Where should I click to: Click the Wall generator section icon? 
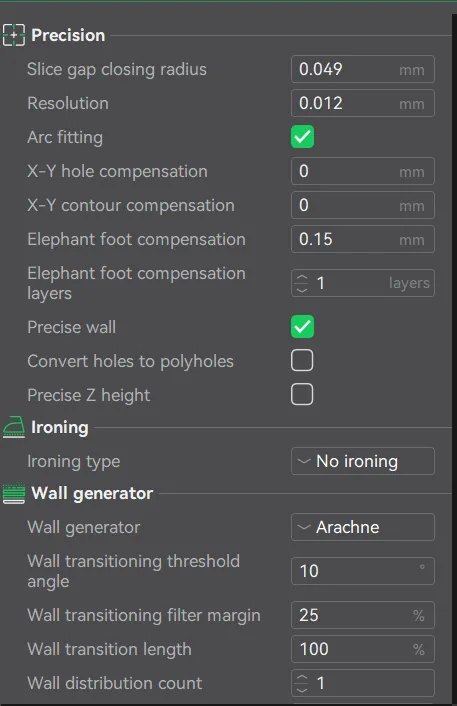click(x=14, y=493)
